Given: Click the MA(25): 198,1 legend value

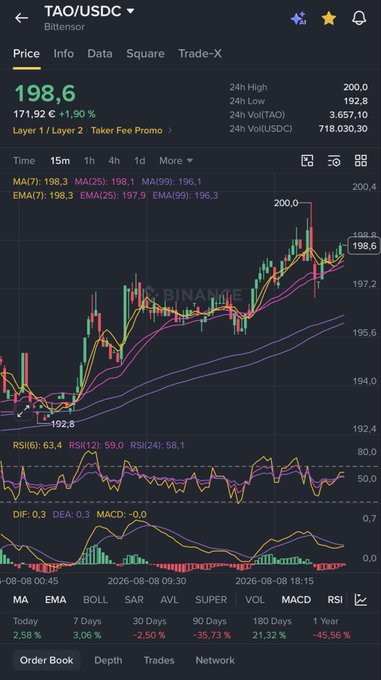Looking at the screenshot, I should [104, 182].
